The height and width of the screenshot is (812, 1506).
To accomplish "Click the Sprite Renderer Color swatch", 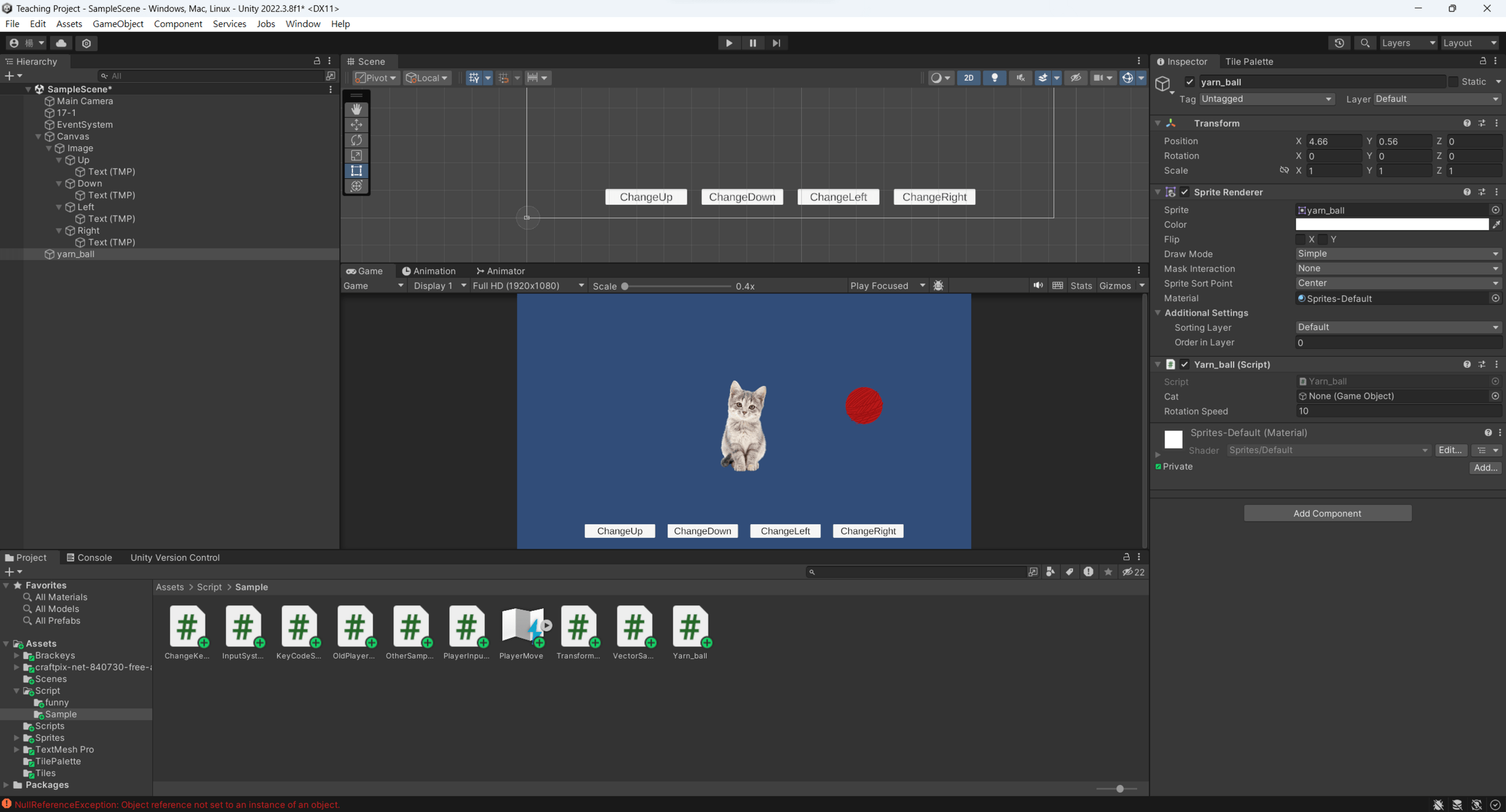I will 1391,225.
